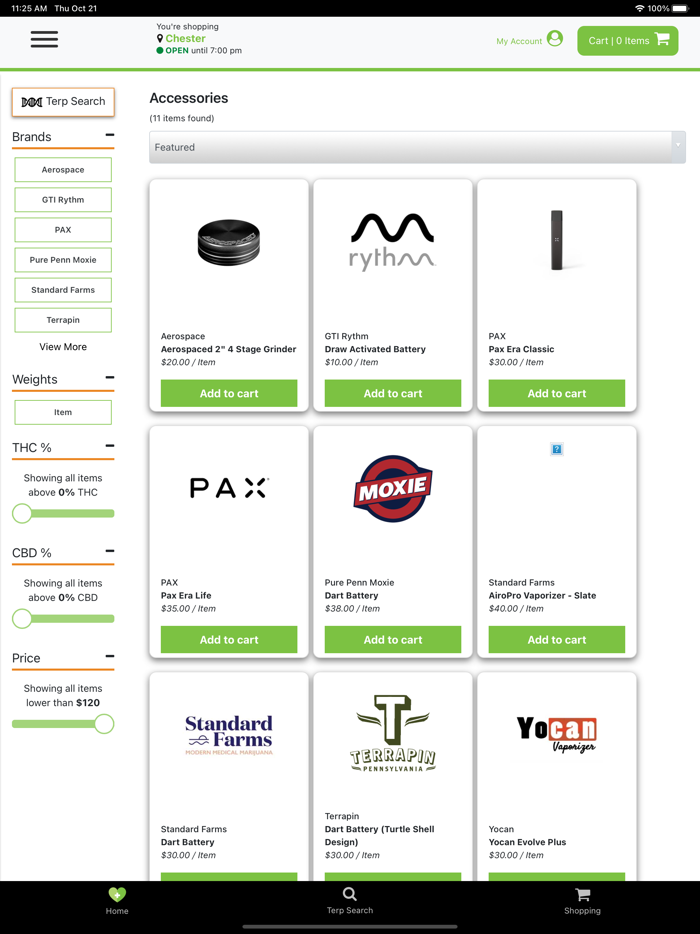Open the Featured sort dropdown
The height and width of the screenshot is (934, 700).
[417, 147]
